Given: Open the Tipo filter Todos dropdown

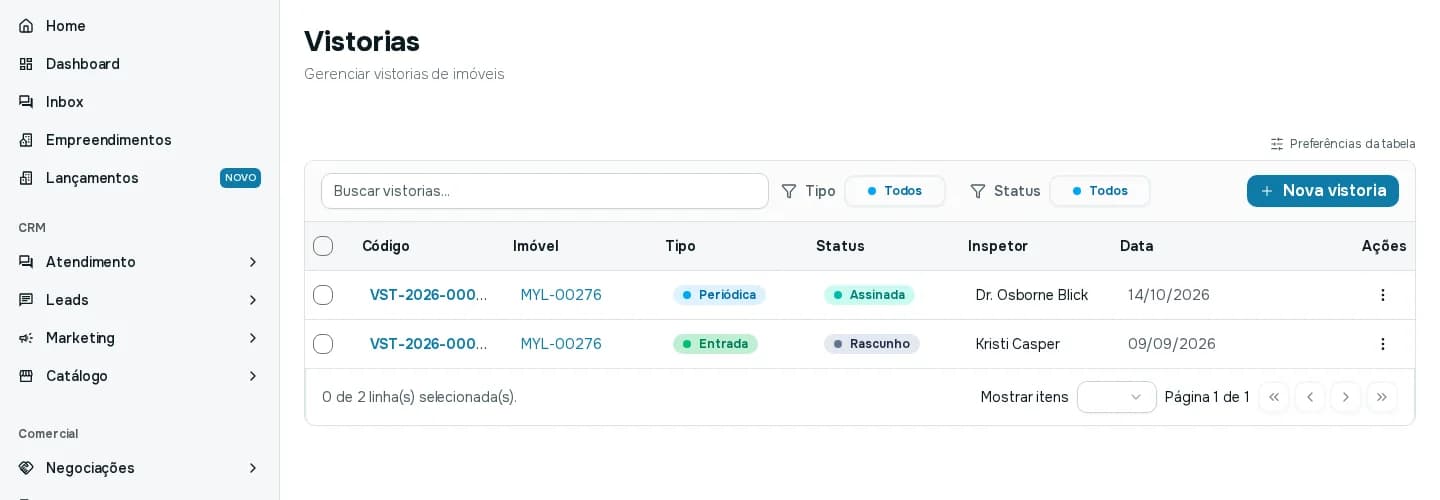Looking at the screenshot, I should [895, 191].
